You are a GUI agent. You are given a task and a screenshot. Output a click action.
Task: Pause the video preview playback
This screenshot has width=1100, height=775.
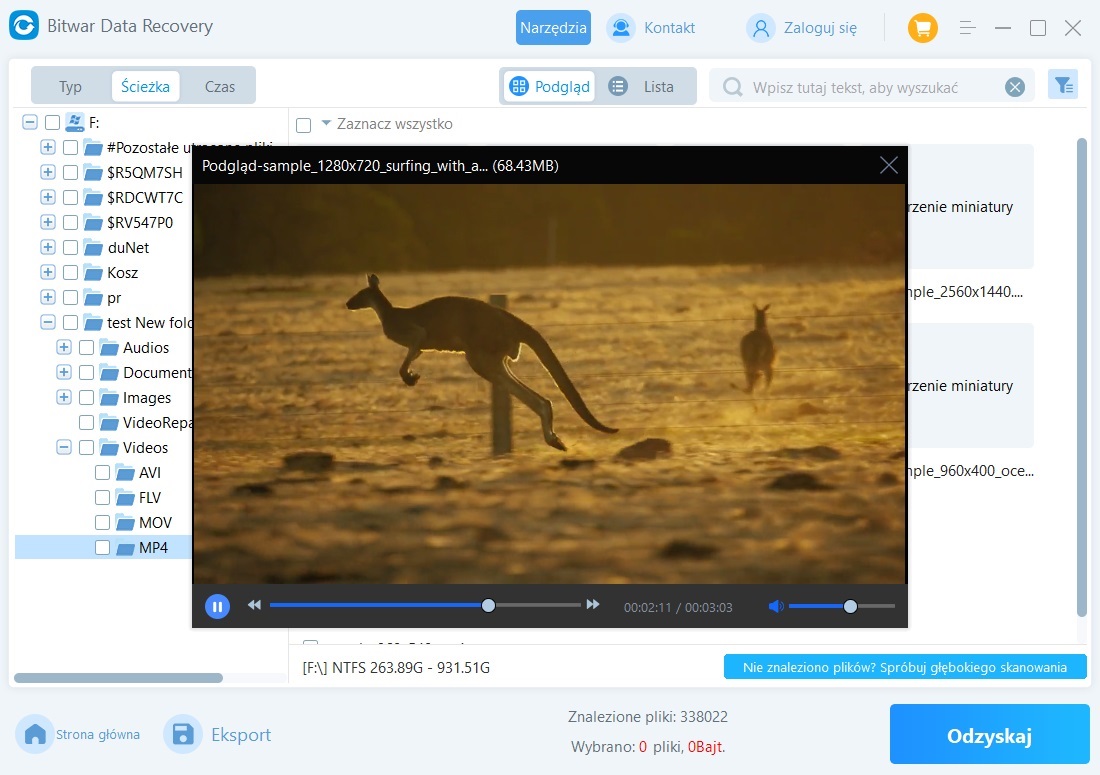(x=217, y=606)
